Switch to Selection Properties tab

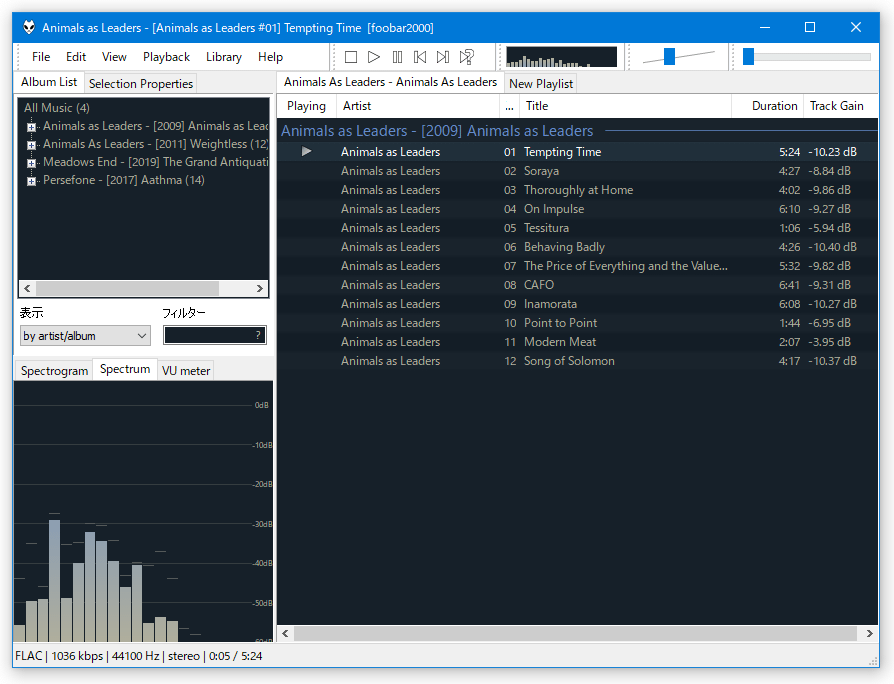tap(141, 84)
